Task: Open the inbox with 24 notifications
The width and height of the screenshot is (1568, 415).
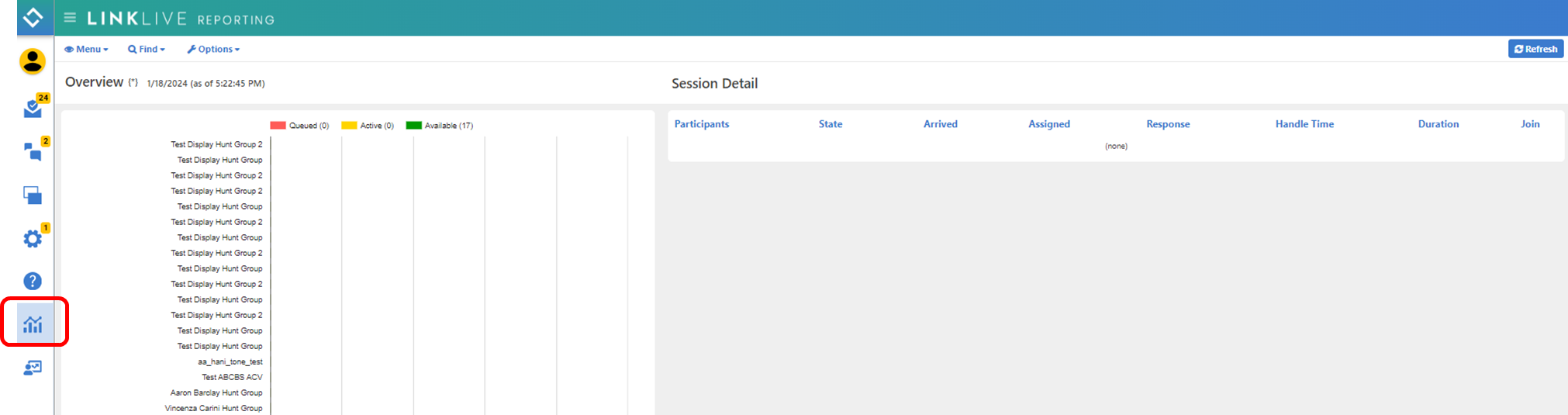Action: 33,108
